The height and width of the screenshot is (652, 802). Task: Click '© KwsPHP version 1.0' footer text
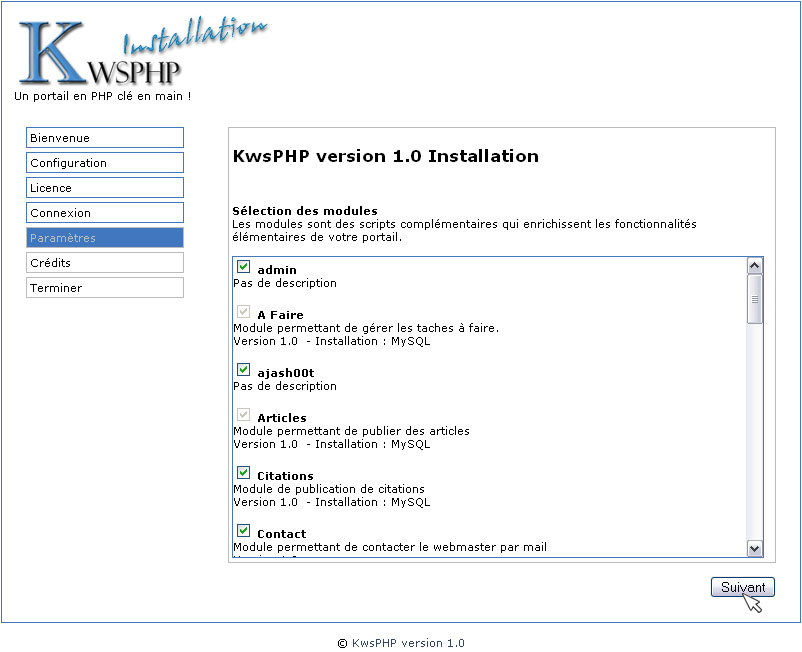401,643
